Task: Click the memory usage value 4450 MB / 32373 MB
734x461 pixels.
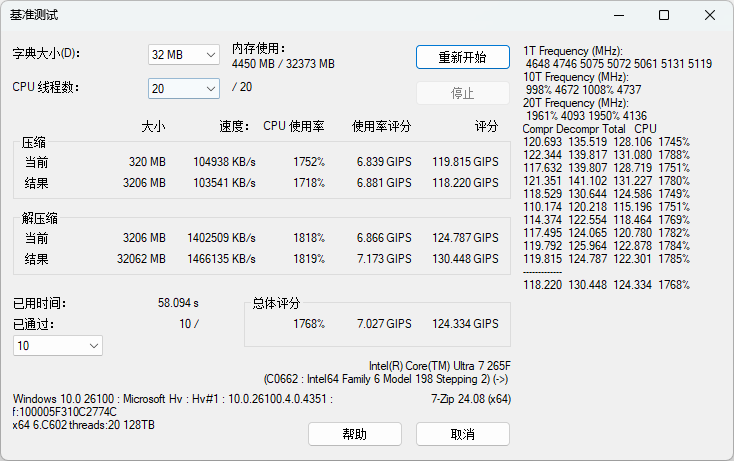Action: click(x=283, y=64)
